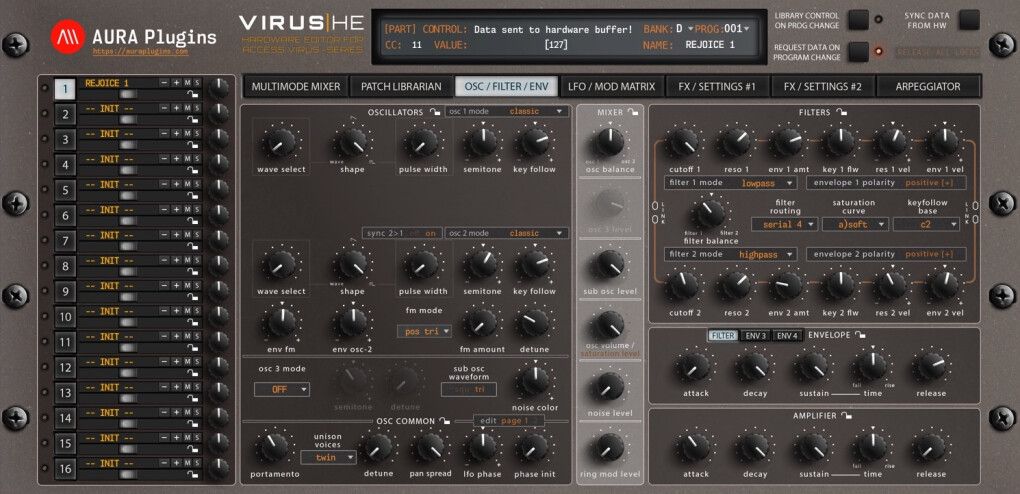Click the plus button on part 1
Screen dimensions: 1020x494
tap(176, 83)
